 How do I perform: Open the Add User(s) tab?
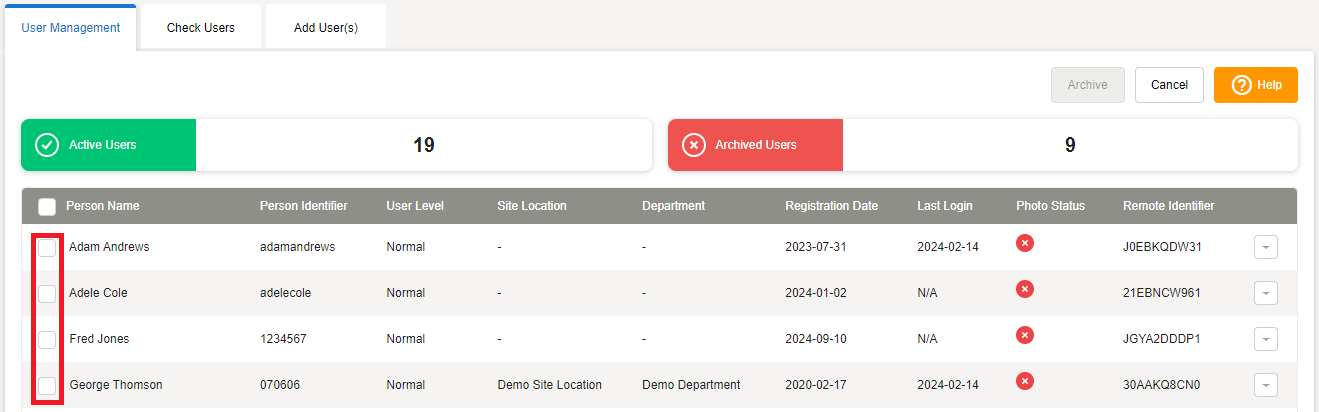pyautogui.click(x=326, y=28)
